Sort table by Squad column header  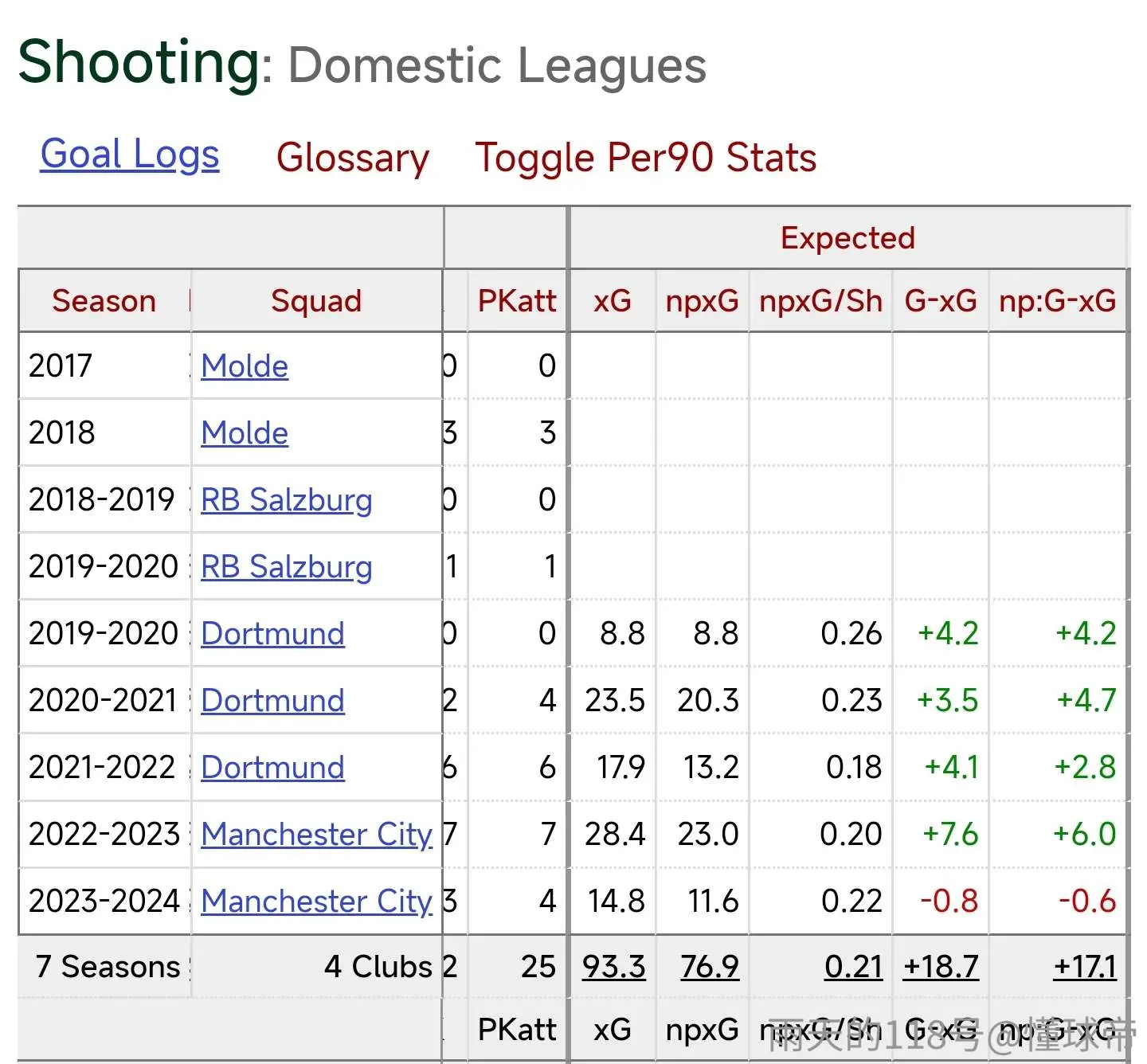click(316, 301)
